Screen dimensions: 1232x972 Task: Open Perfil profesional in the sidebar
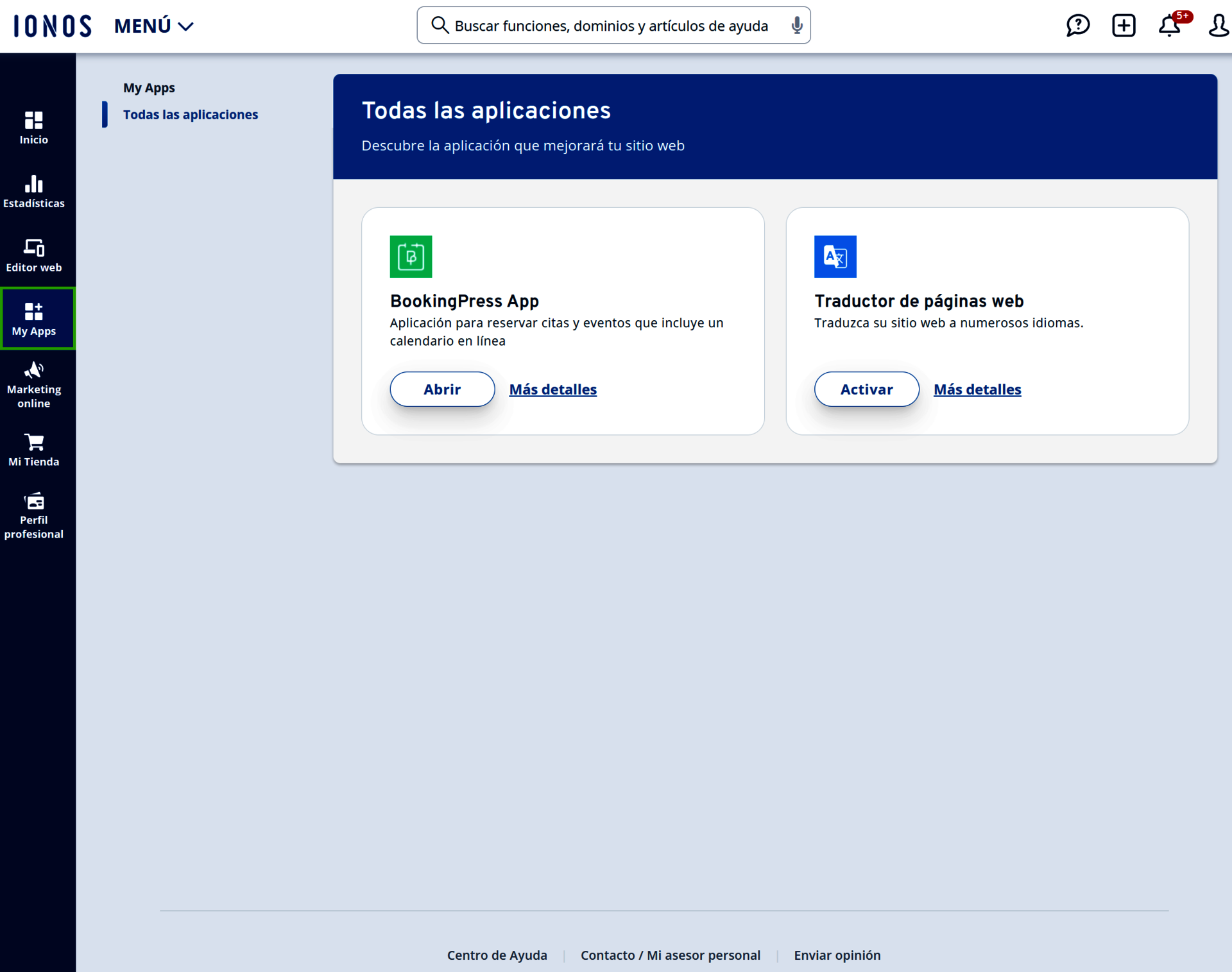[x=34, y=516]
